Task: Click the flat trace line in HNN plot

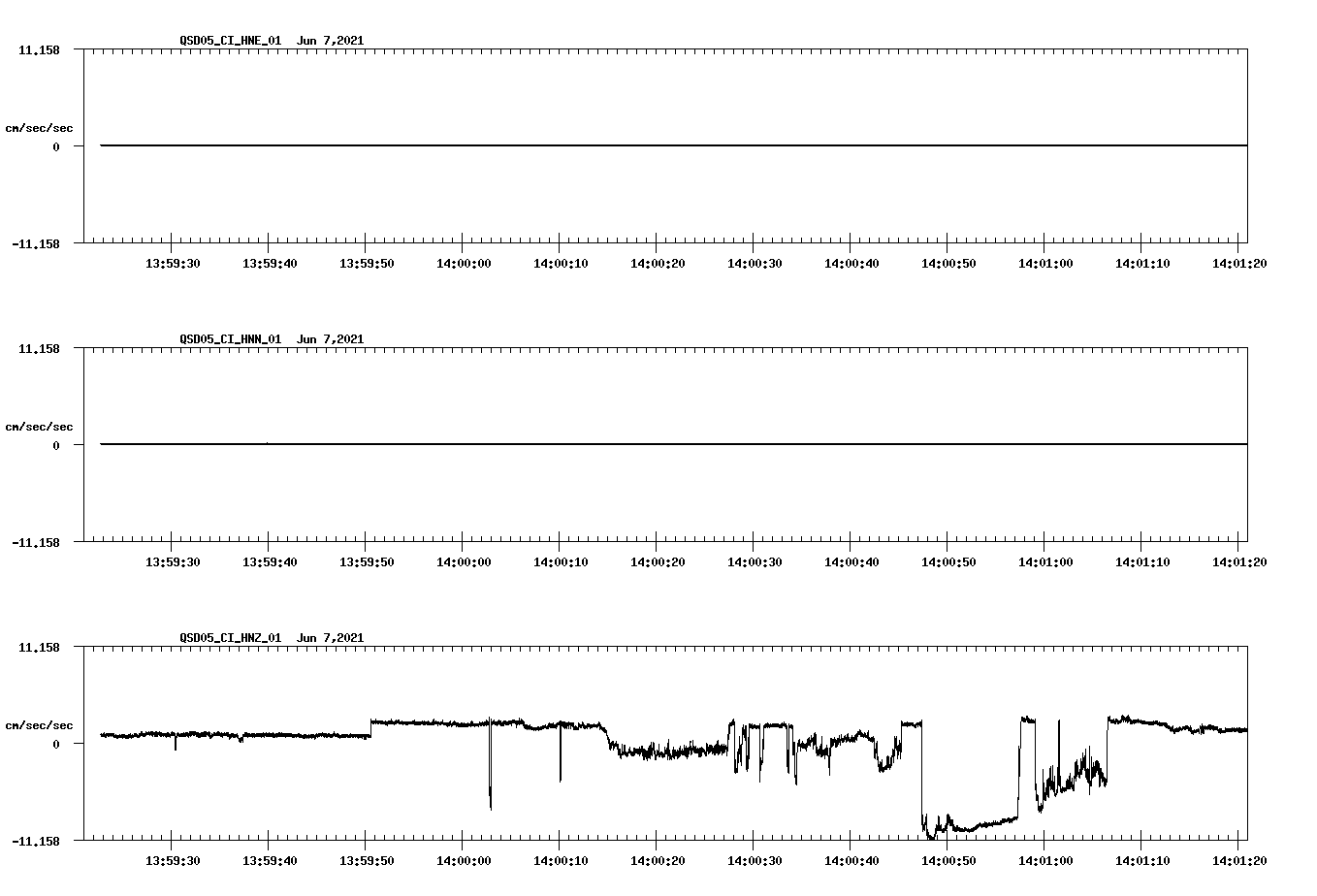Action: point(674,444)
